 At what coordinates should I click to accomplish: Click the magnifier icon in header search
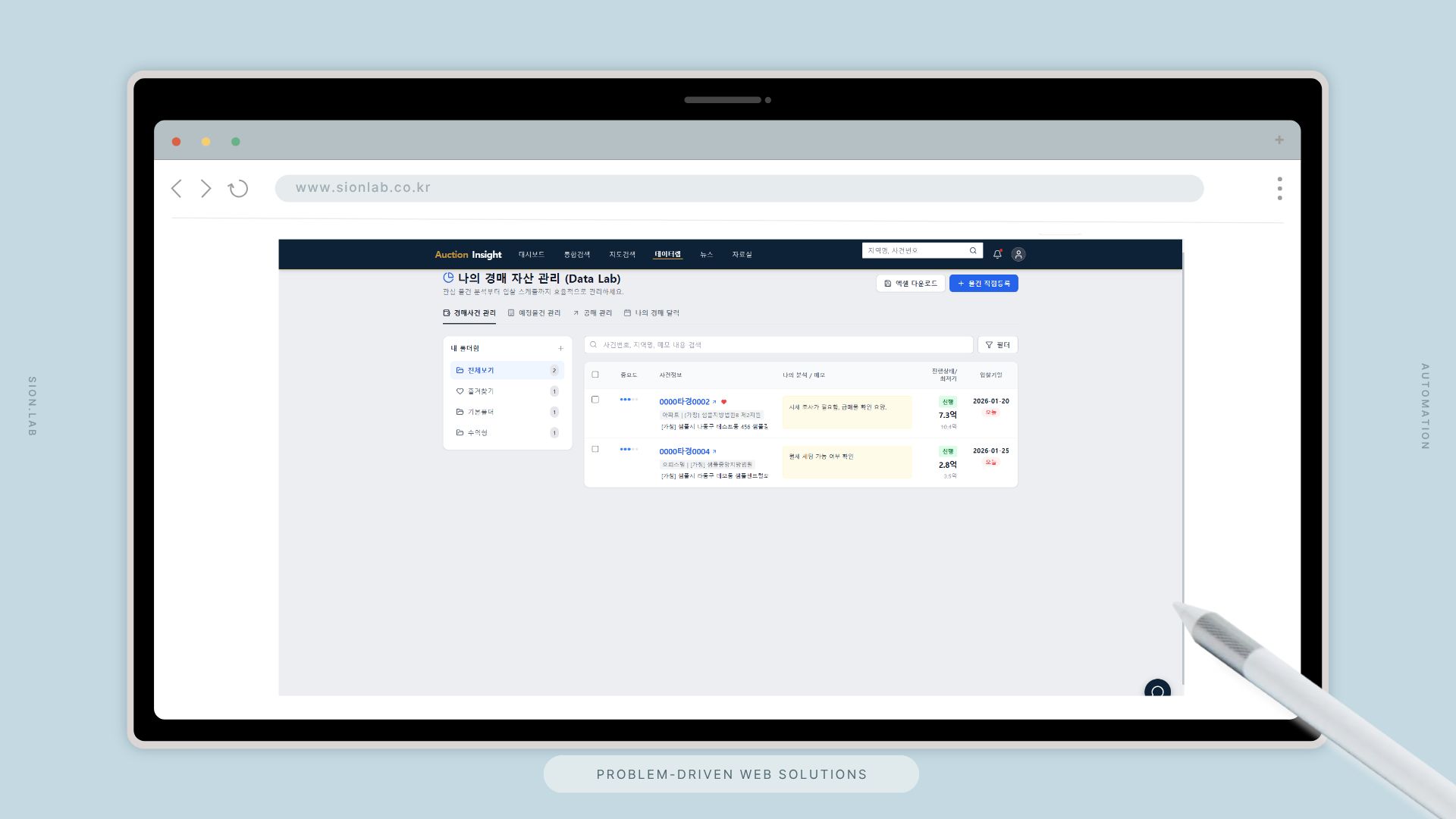point(973,250)
